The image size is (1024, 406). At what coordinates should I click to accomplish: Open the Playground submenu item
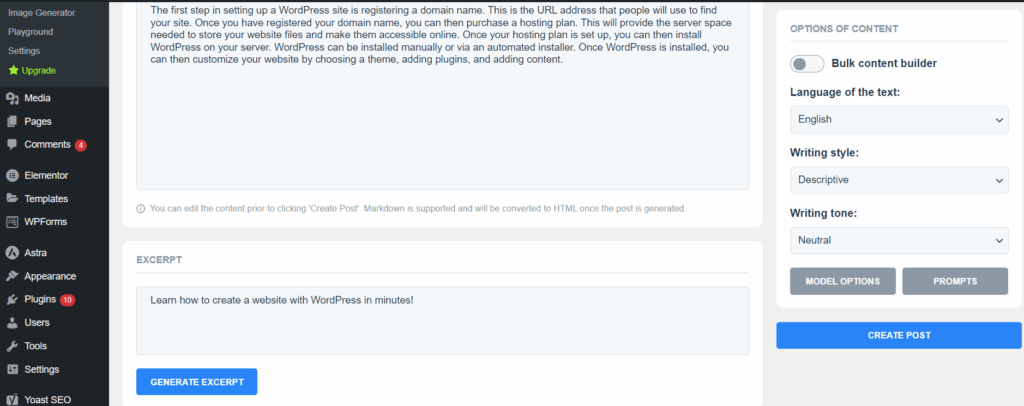tap(31, 31)
